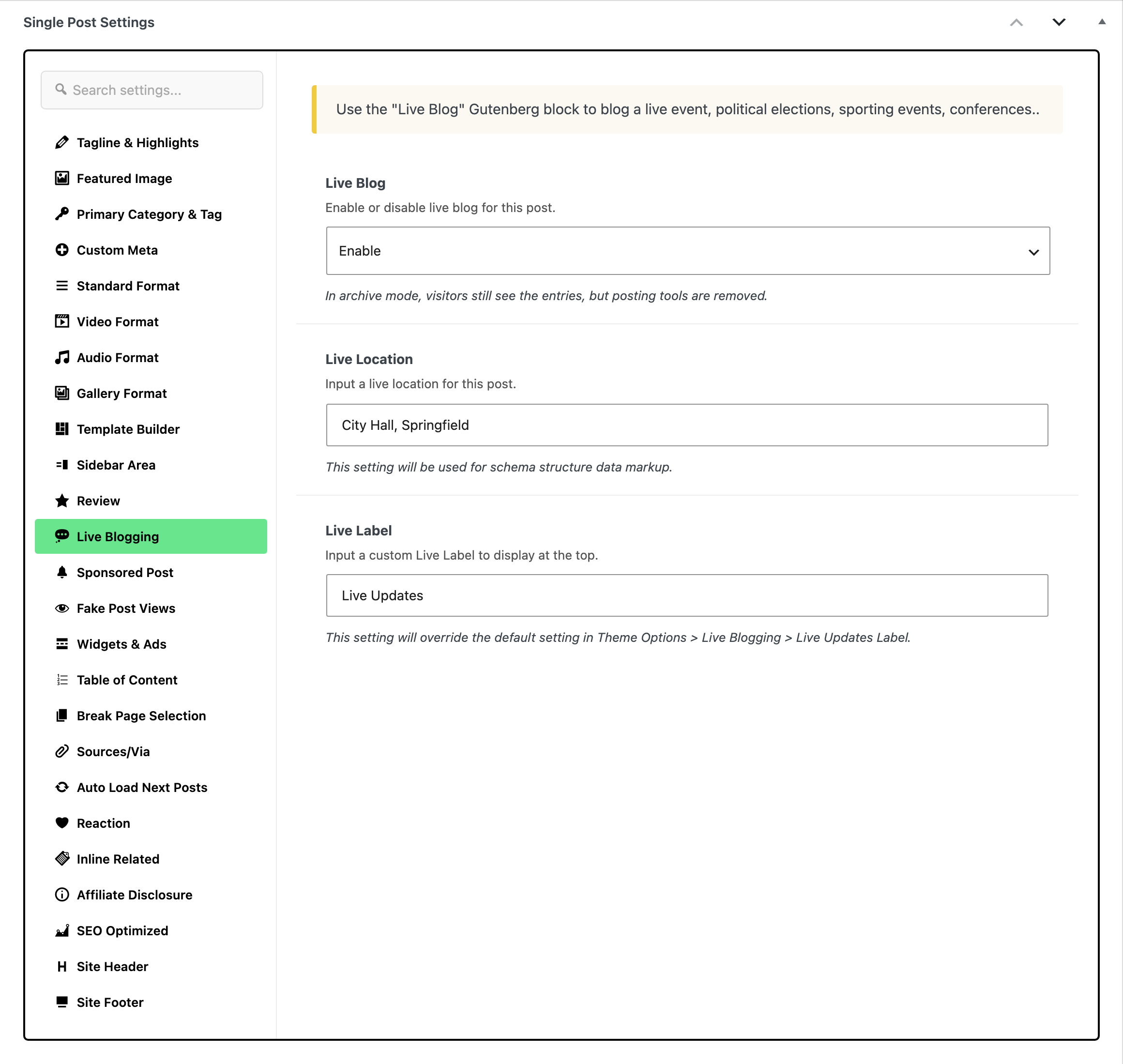Click the key icon for Primary Category & Tag
Viewport: 1123px width, 1064px height.
coord(62,214)
